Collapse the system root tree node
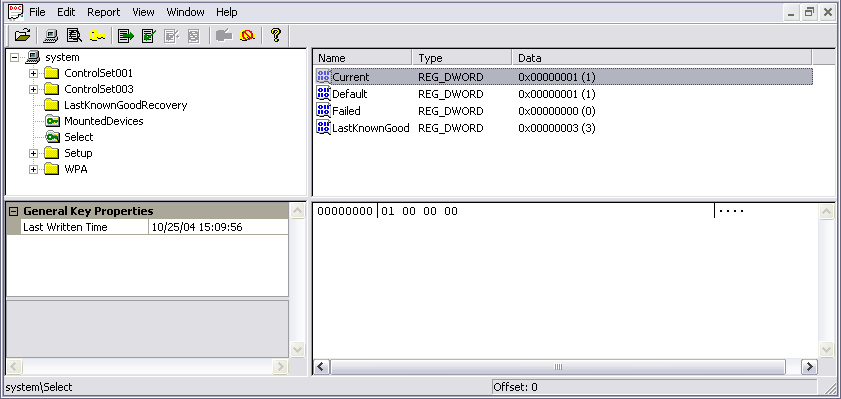The width and height of the screenshot is (841, 399). [14, 57]
